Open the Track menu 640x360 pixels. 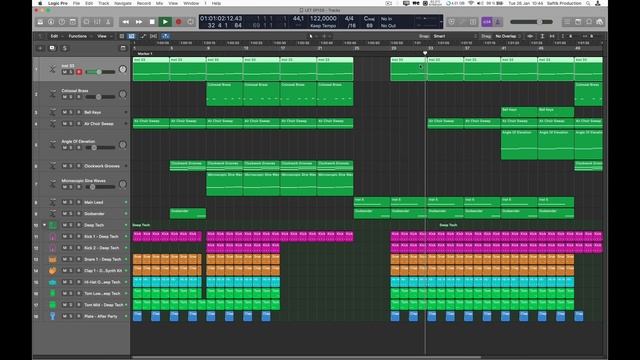(x=104, y=3)
